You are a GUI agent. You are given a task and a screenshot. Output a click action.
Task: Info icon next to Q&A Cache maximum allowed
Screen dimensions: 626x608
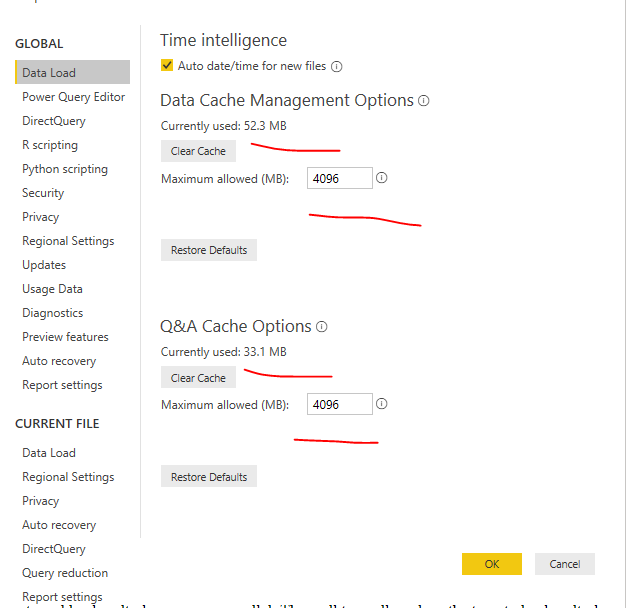382,404
